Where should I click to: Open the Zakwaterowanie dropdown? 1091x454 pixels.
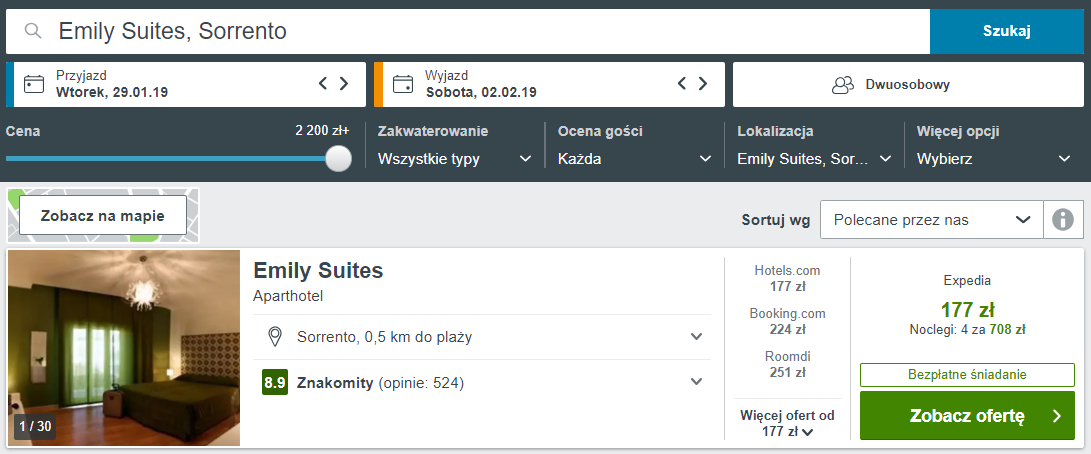pyautogui.click(x=455, y=159)
